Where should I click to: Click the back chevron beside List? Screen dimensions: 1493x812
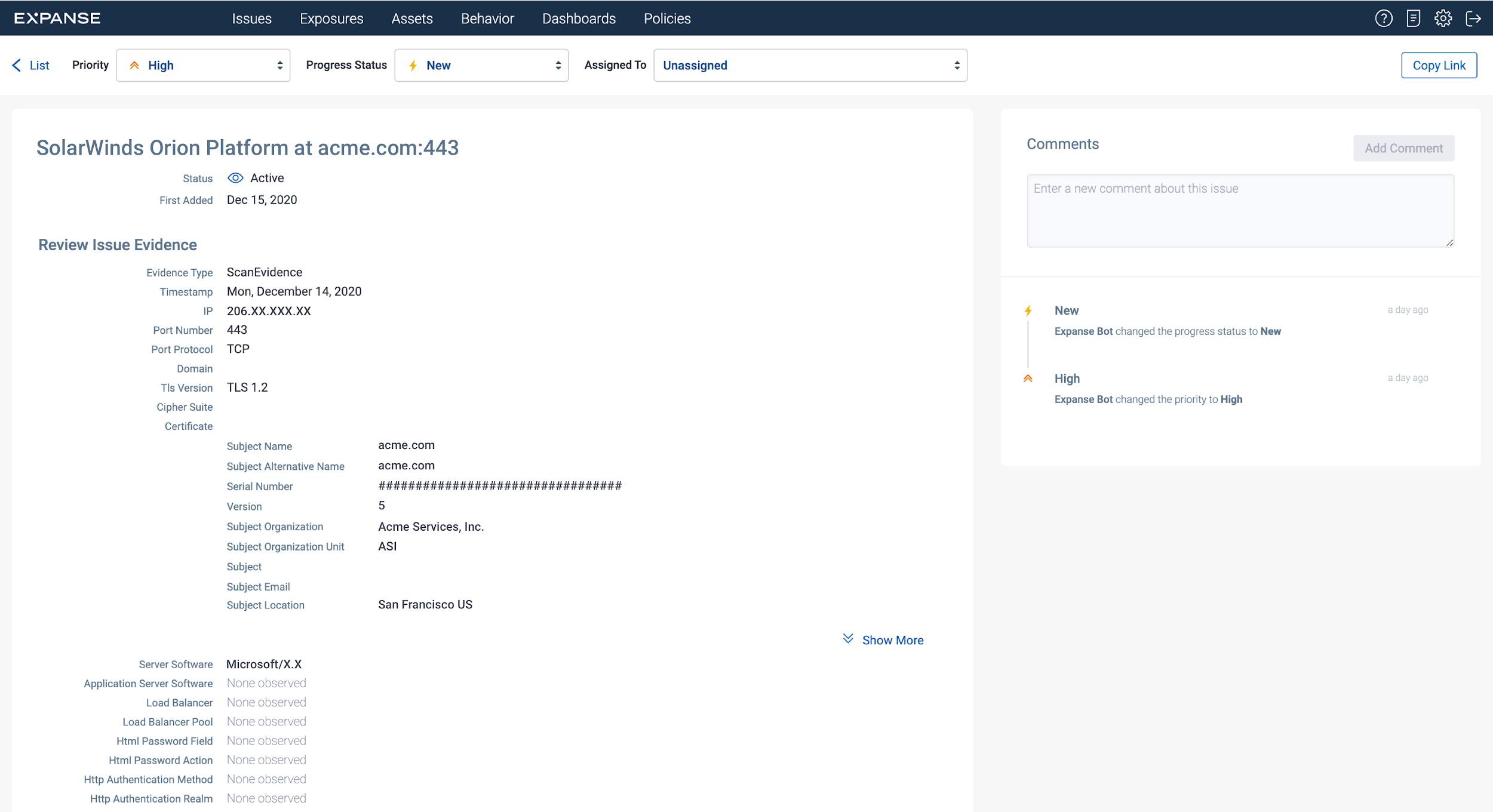[x=17, y=65]
